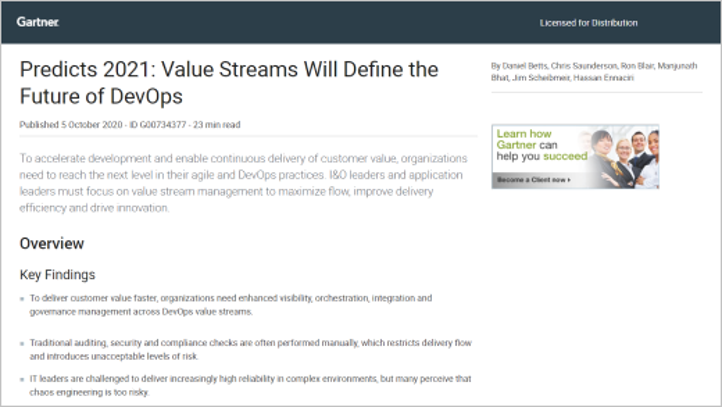The width and height of the screenshot is (722, 407).
Task: Click the business people photo in ad
Action: [623, 157]
